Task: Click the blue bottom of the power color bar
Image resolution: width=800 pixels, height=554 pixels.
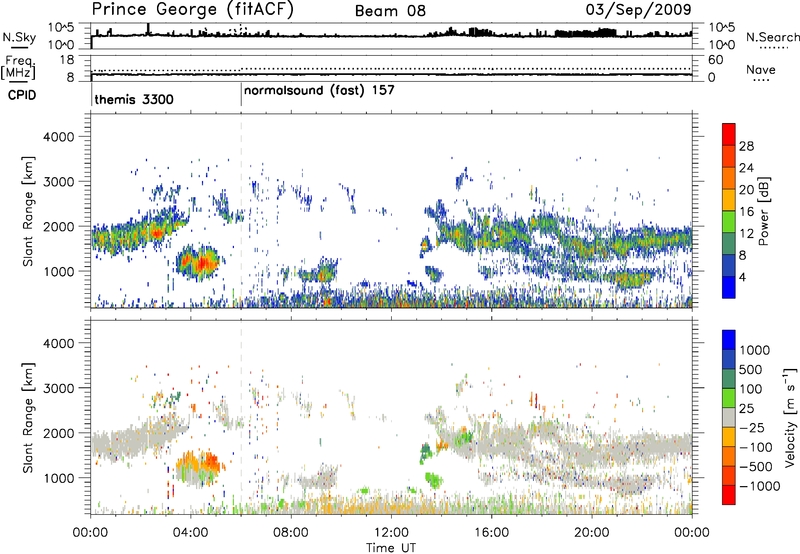Action: (x=729, y=288)
